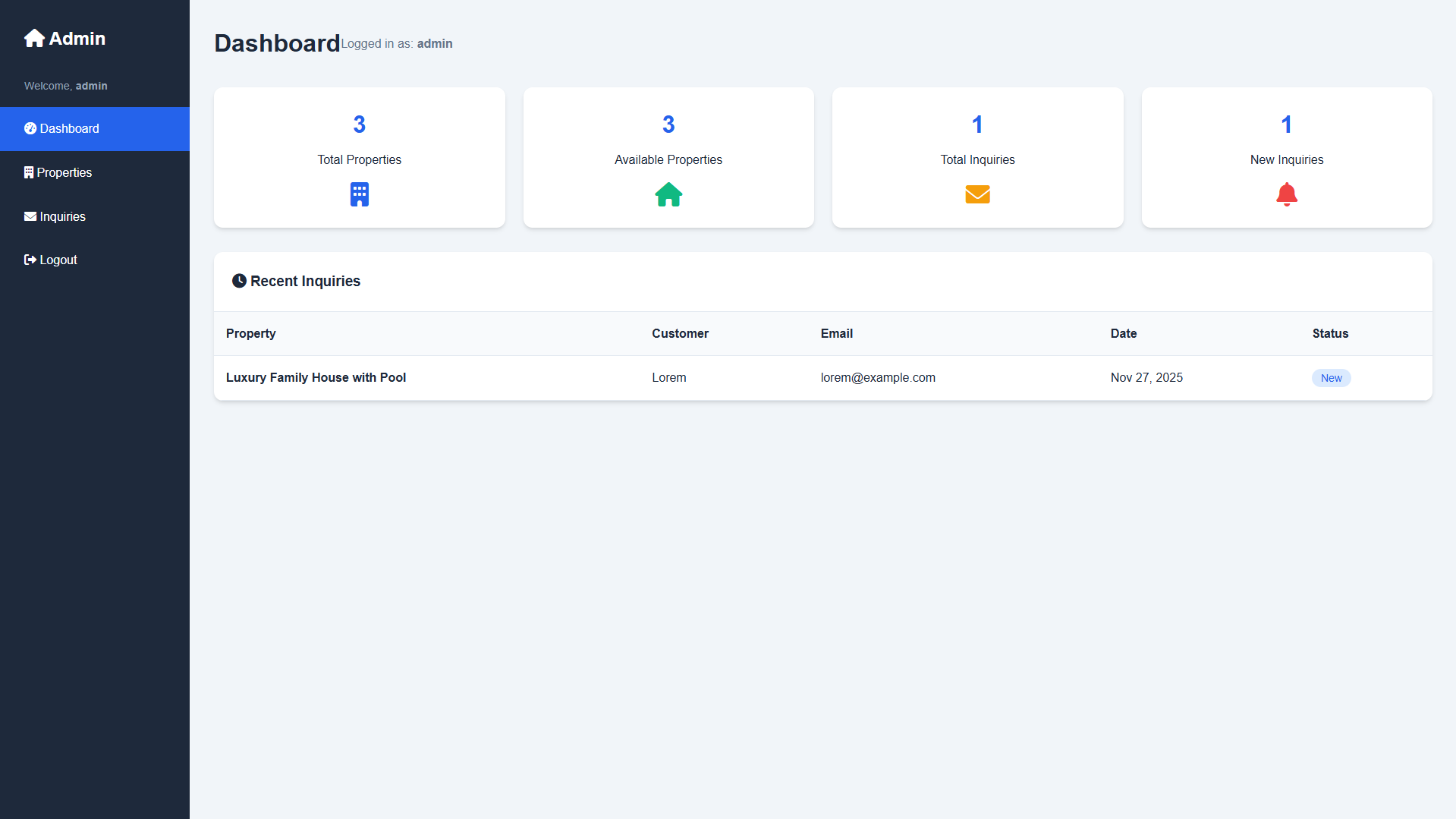
Task: Click the Date column header
Action: (x=1123, y=334)
